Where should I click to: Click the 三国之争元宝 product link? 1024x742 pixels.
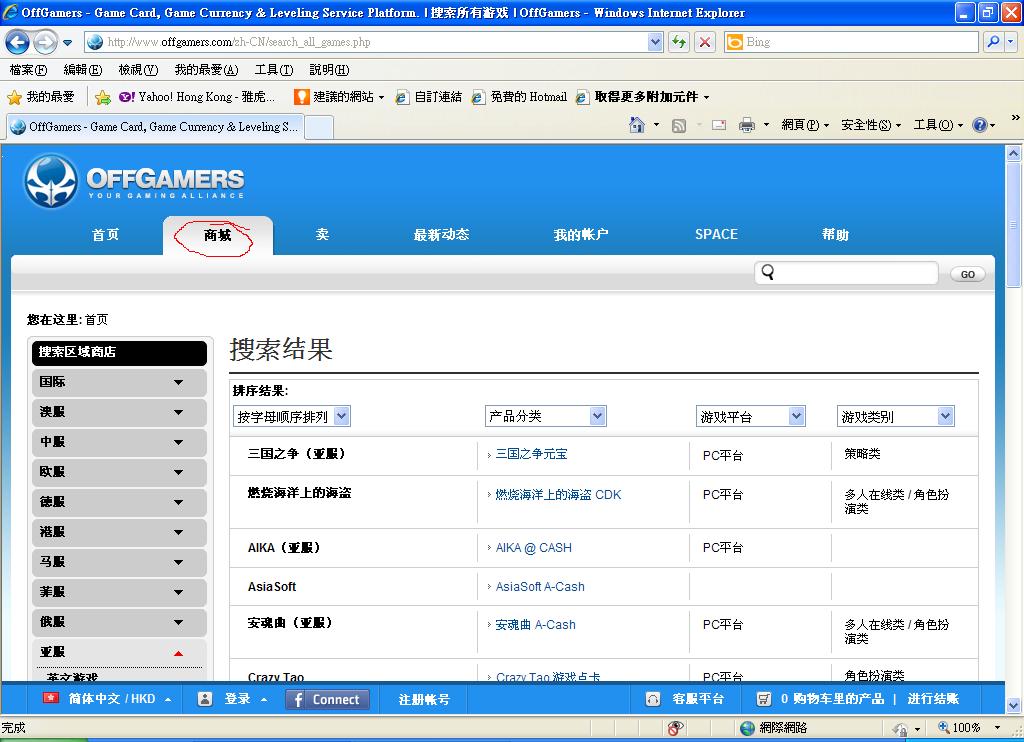tap(531, 454)
